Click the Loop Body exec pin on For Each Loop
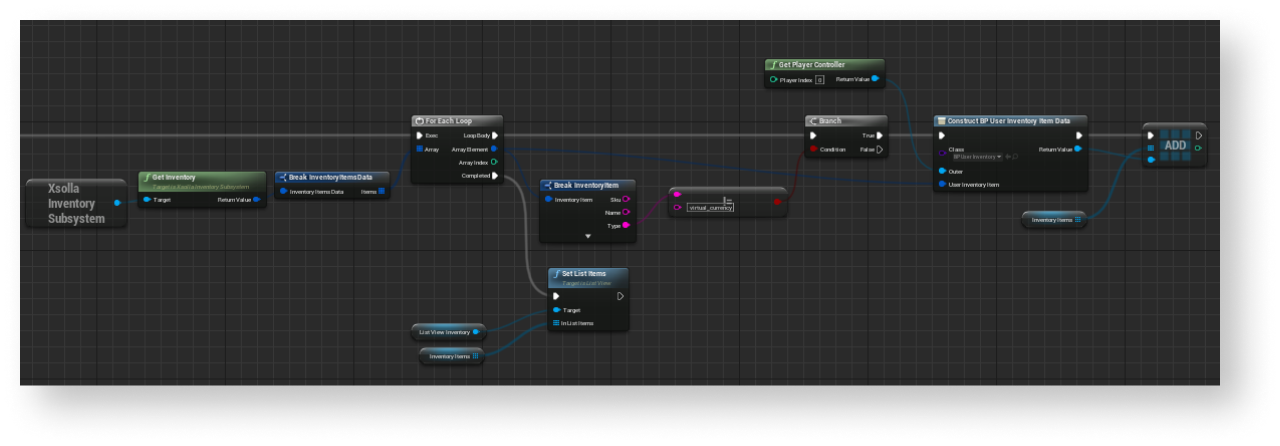Screen dimensions: 1280x446 point(495,135)
